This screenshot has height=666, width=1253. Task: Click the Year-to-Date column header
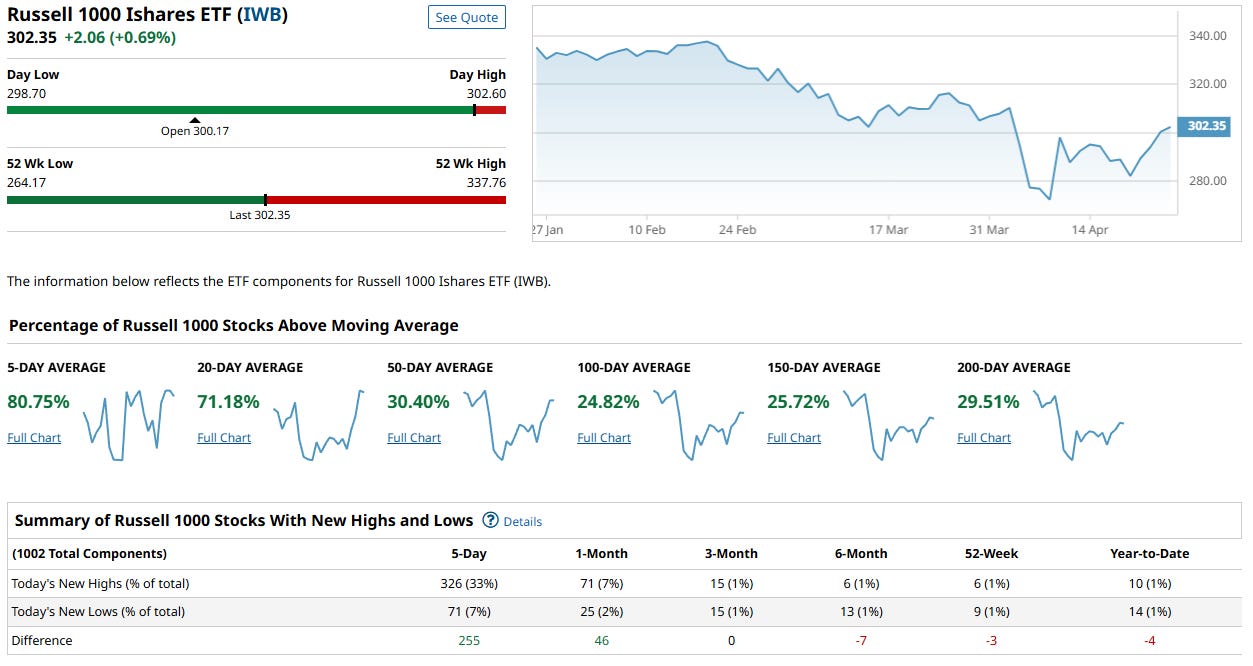(1150, 553)
